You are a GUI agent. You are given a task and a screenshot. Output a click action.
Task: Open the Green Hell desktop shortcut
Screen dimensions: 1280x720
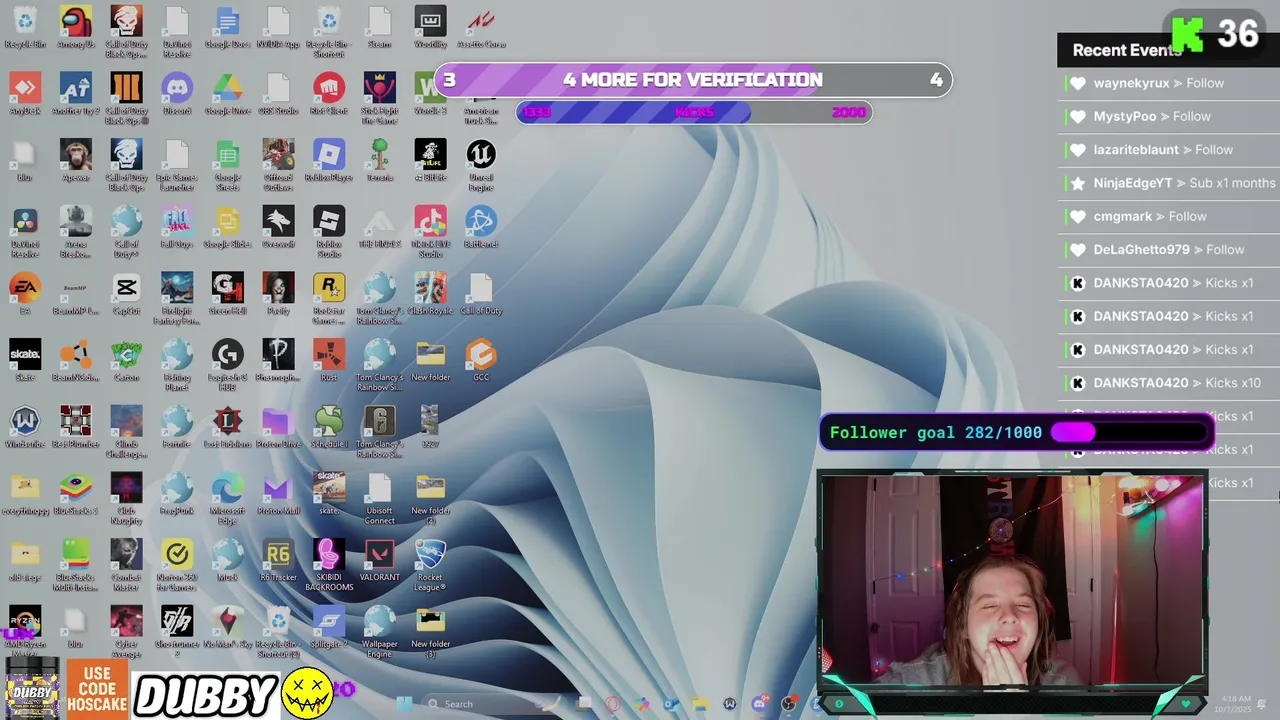pos(228,294)
